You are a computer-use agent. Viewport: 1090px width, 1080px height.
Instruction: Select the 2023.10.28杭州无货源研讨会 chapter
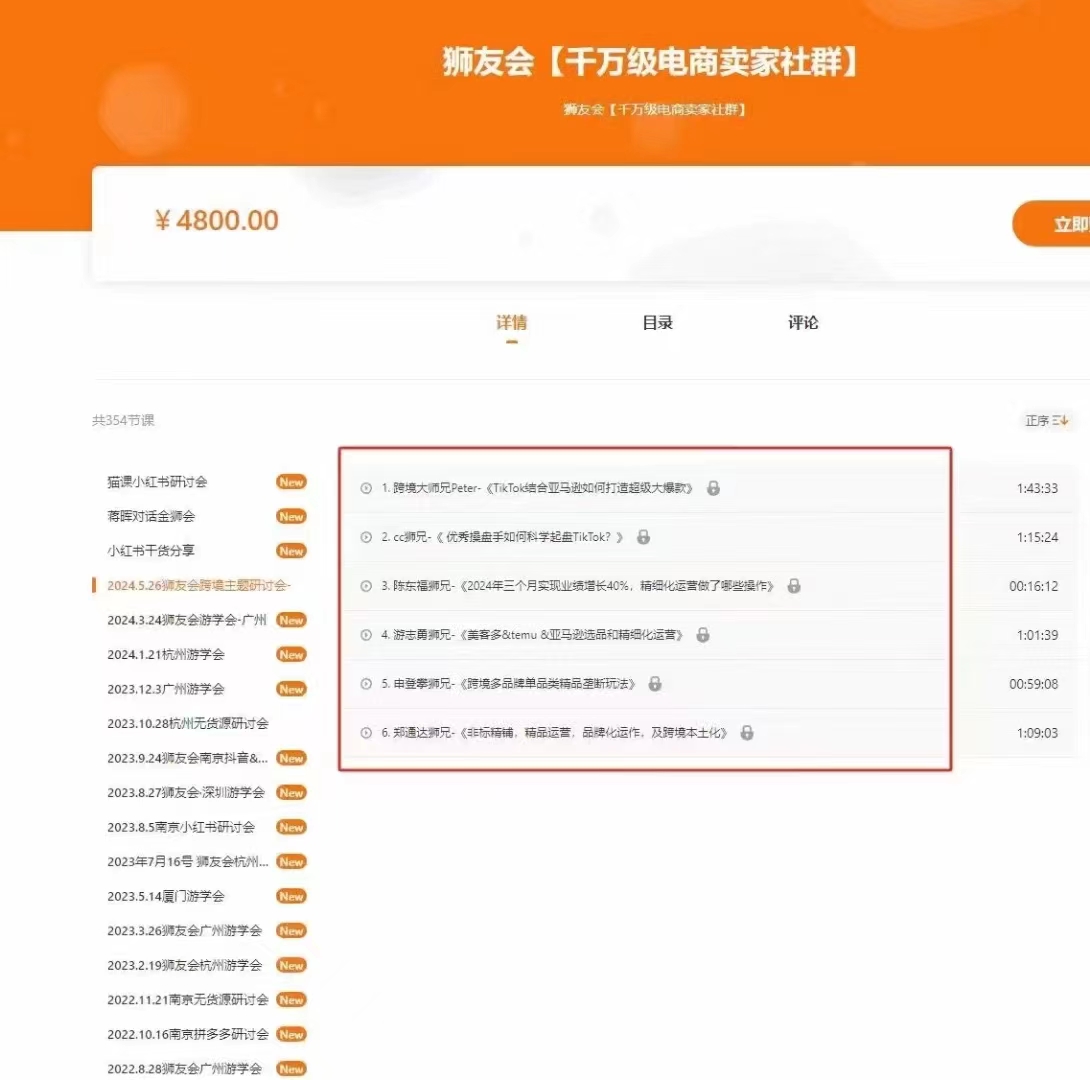tap(188, 723)
